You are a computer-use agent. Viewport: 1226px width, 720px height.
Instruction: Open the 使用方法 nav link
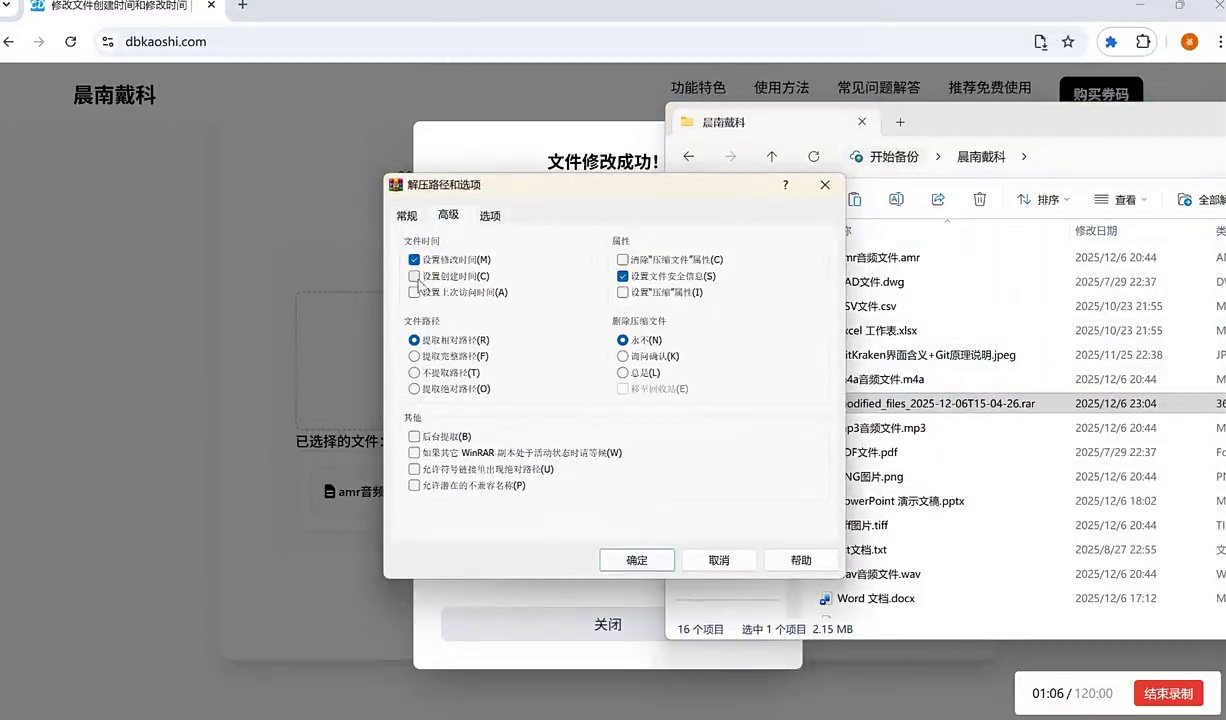pyautogui.click(x=781, y=88)
